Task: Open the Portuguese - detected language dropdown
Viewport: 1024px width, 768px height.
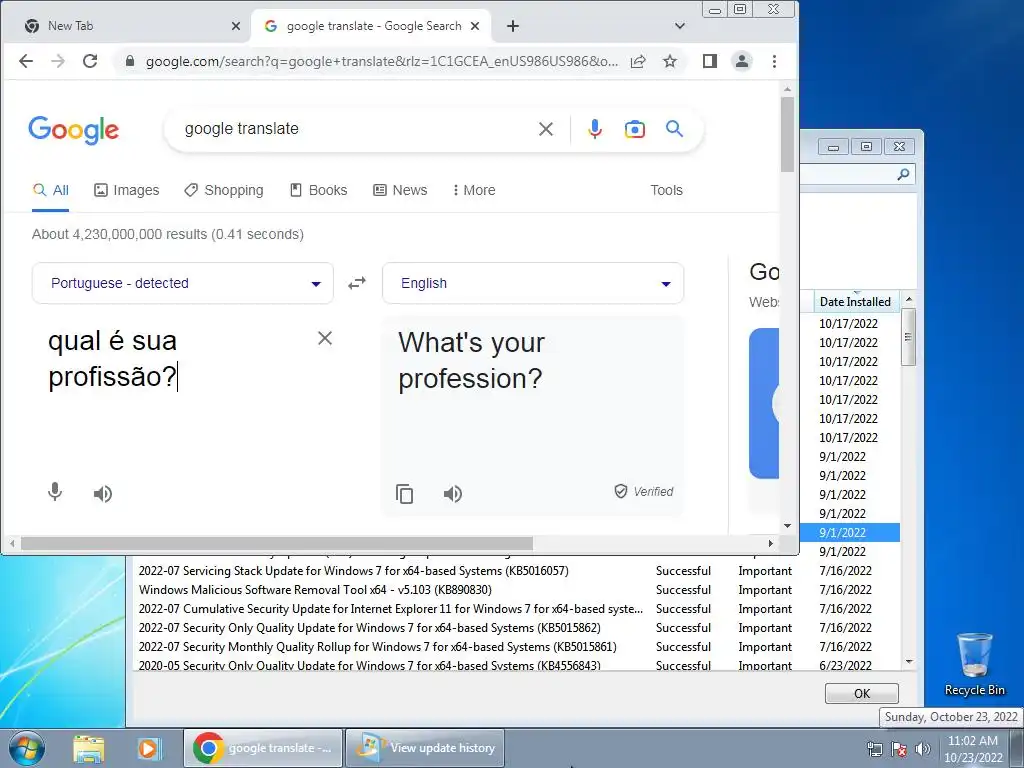Action: click(x=183, y=283)
